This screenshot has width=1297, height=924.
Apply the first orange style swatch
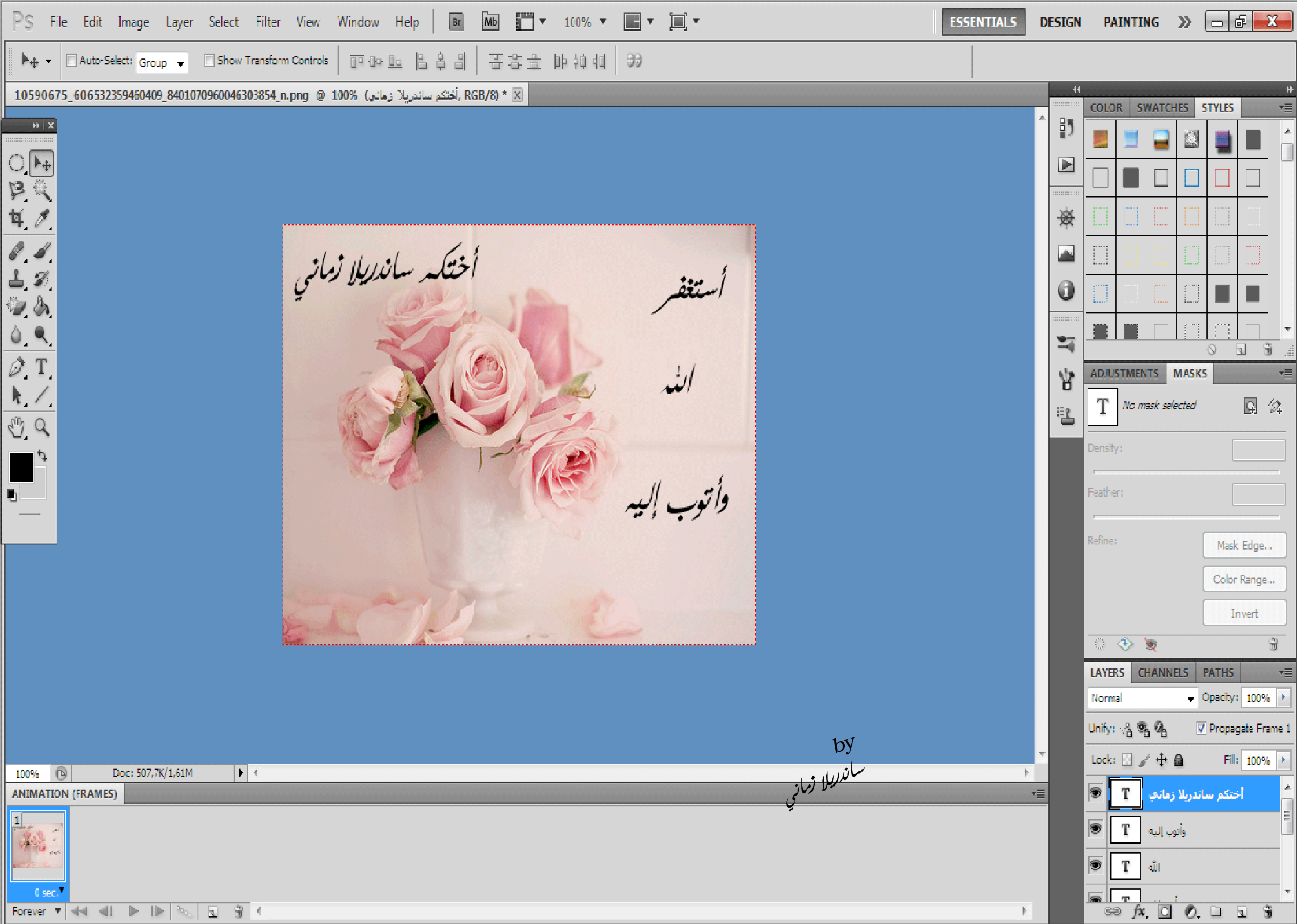(x=1100, y=140)
